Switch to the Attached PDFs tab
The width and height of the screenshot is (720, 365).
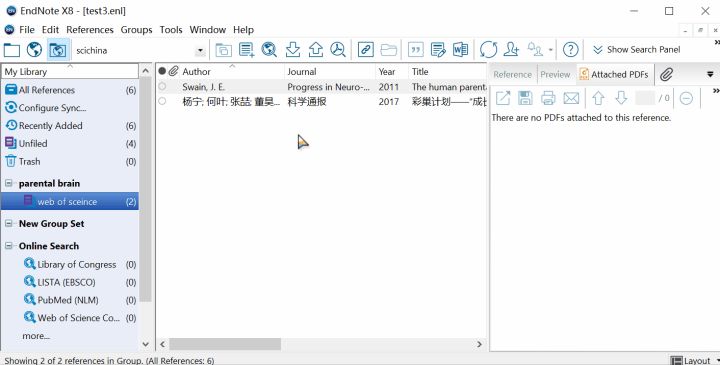coord(614,74)
